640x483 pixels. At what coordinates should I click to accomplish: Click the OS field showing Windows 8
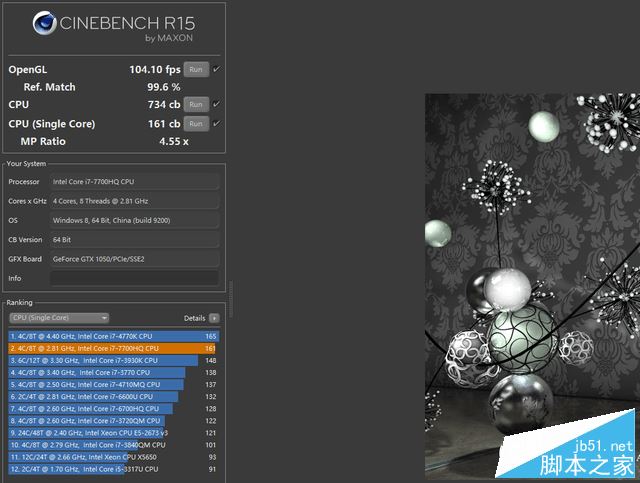pos(134,220)
